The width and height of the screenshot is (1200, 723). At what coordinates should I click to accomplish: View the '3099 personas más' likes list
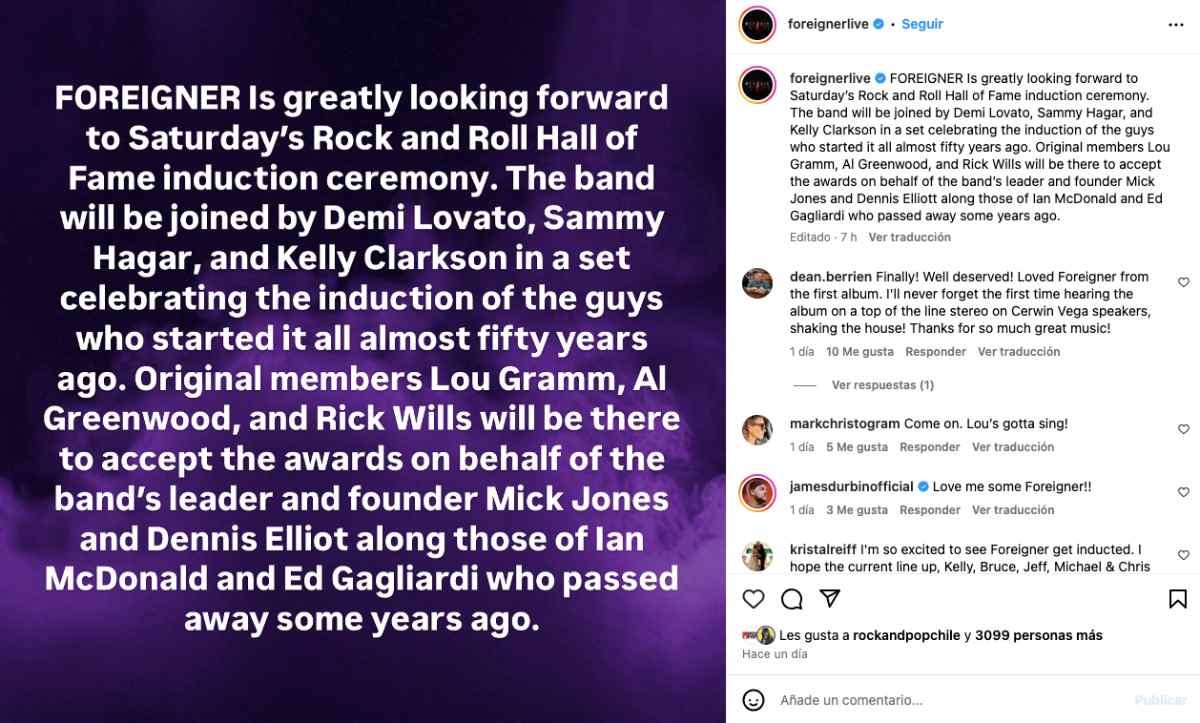(1038, 635)
